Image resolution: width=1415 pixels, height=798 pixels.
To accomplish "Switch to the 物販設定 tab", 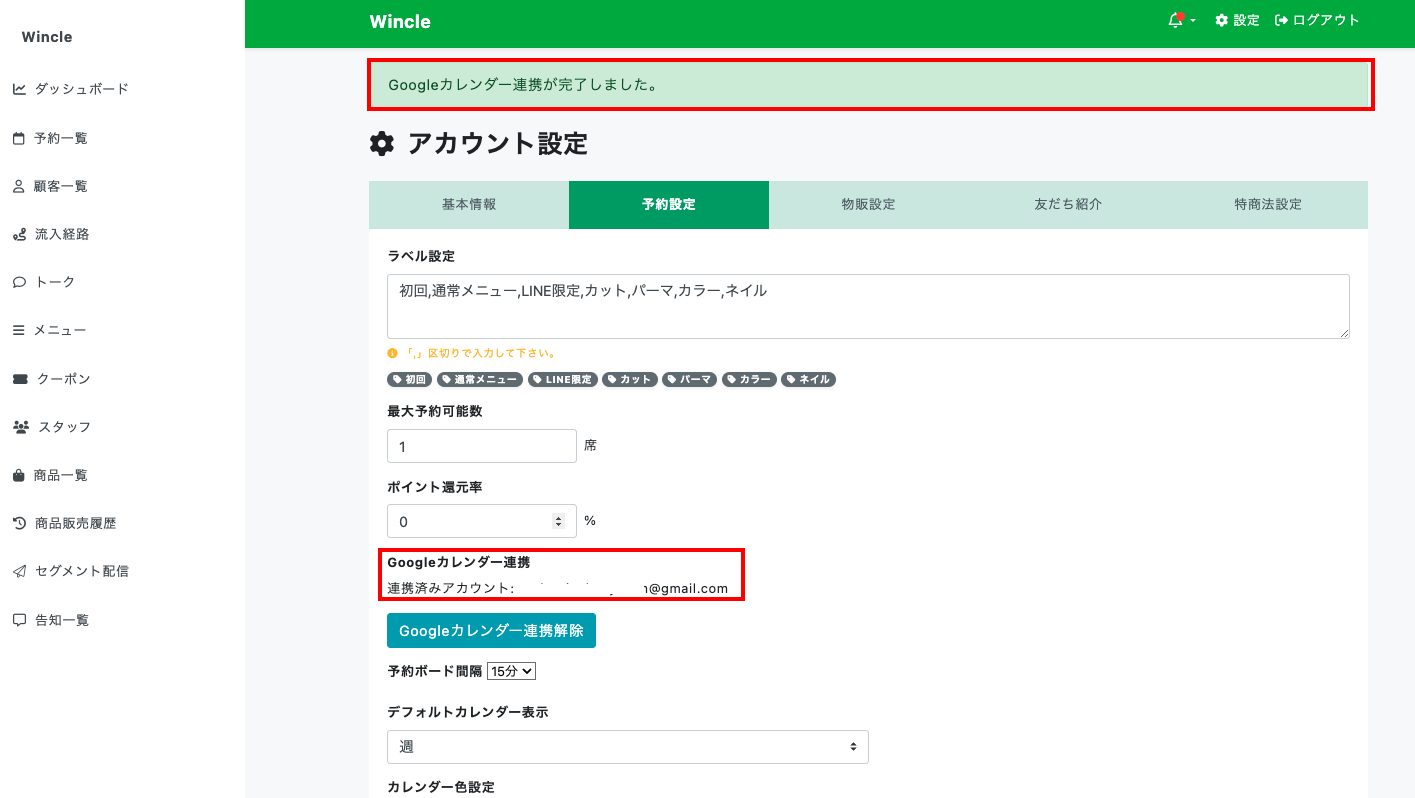I will pyautogui.click(x=868, y=205).
